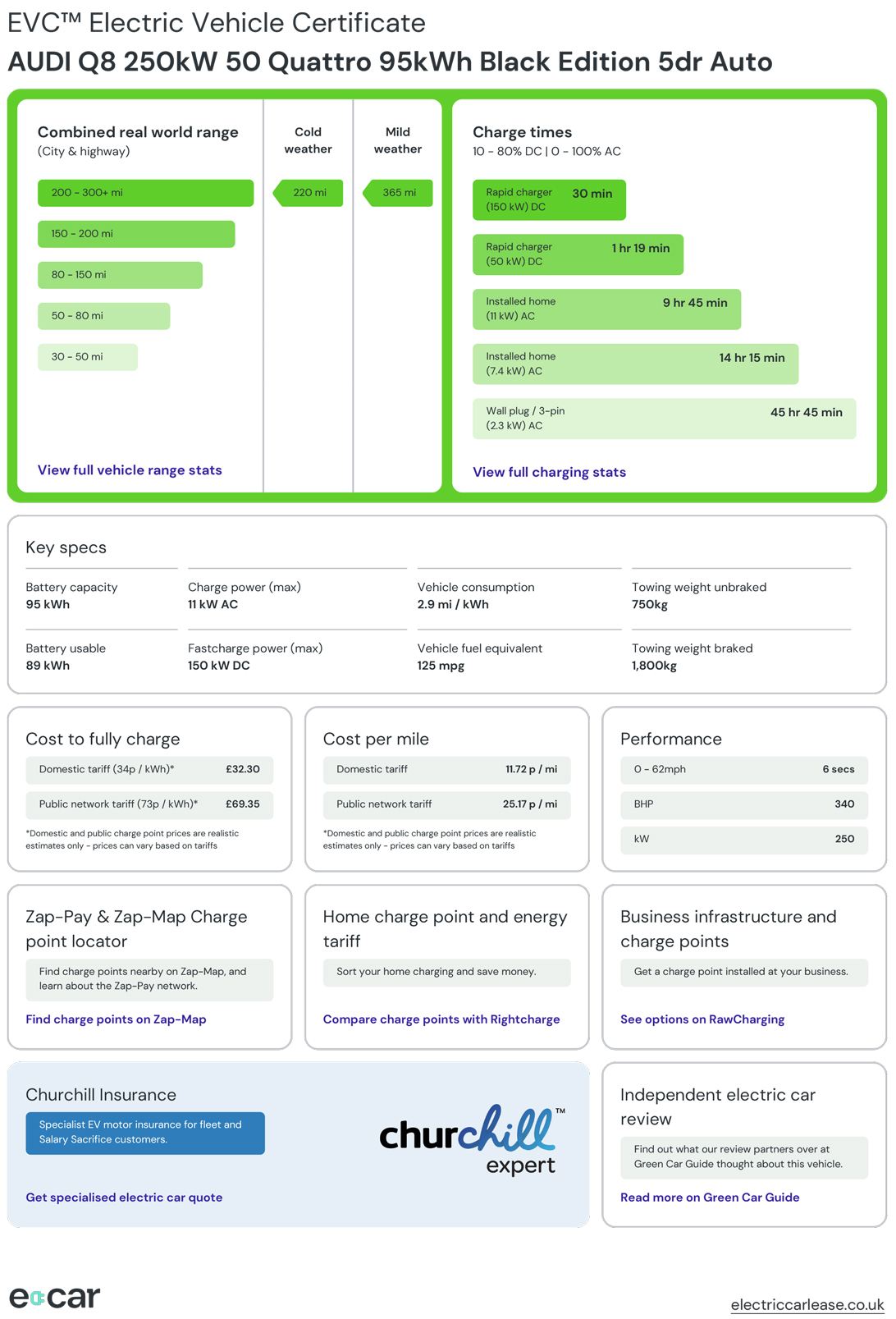Click Public network tariff £69.35 row
The image size is (896, 1319).
click(149, 804)
